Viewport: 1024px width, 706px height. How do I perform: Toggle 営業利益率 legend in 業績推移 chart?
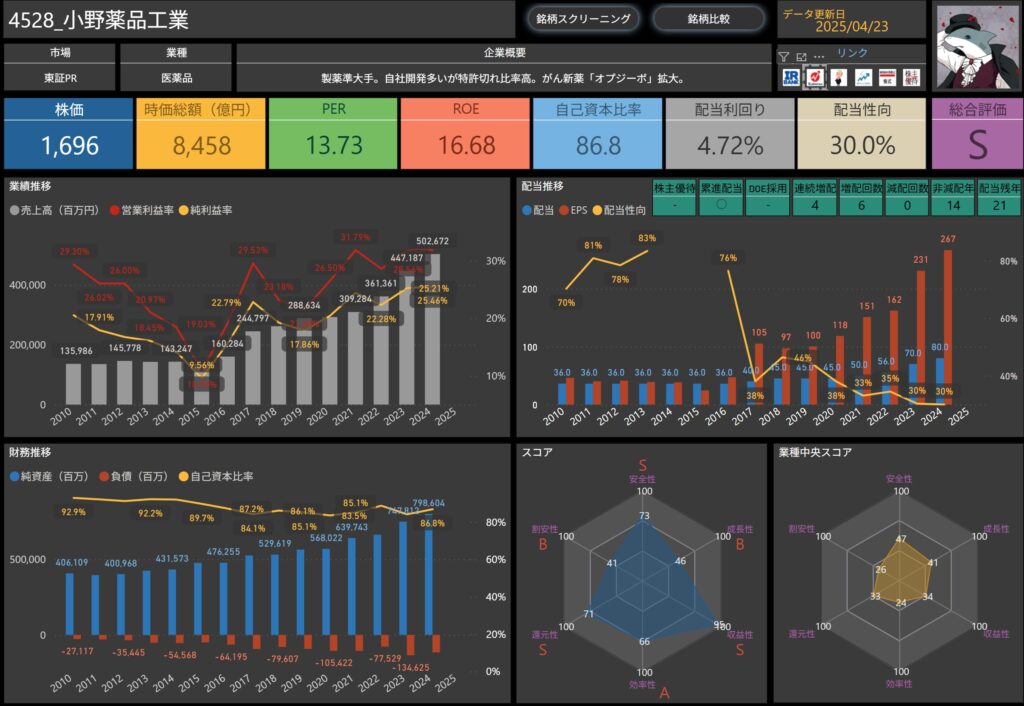[x=142, y=210]
